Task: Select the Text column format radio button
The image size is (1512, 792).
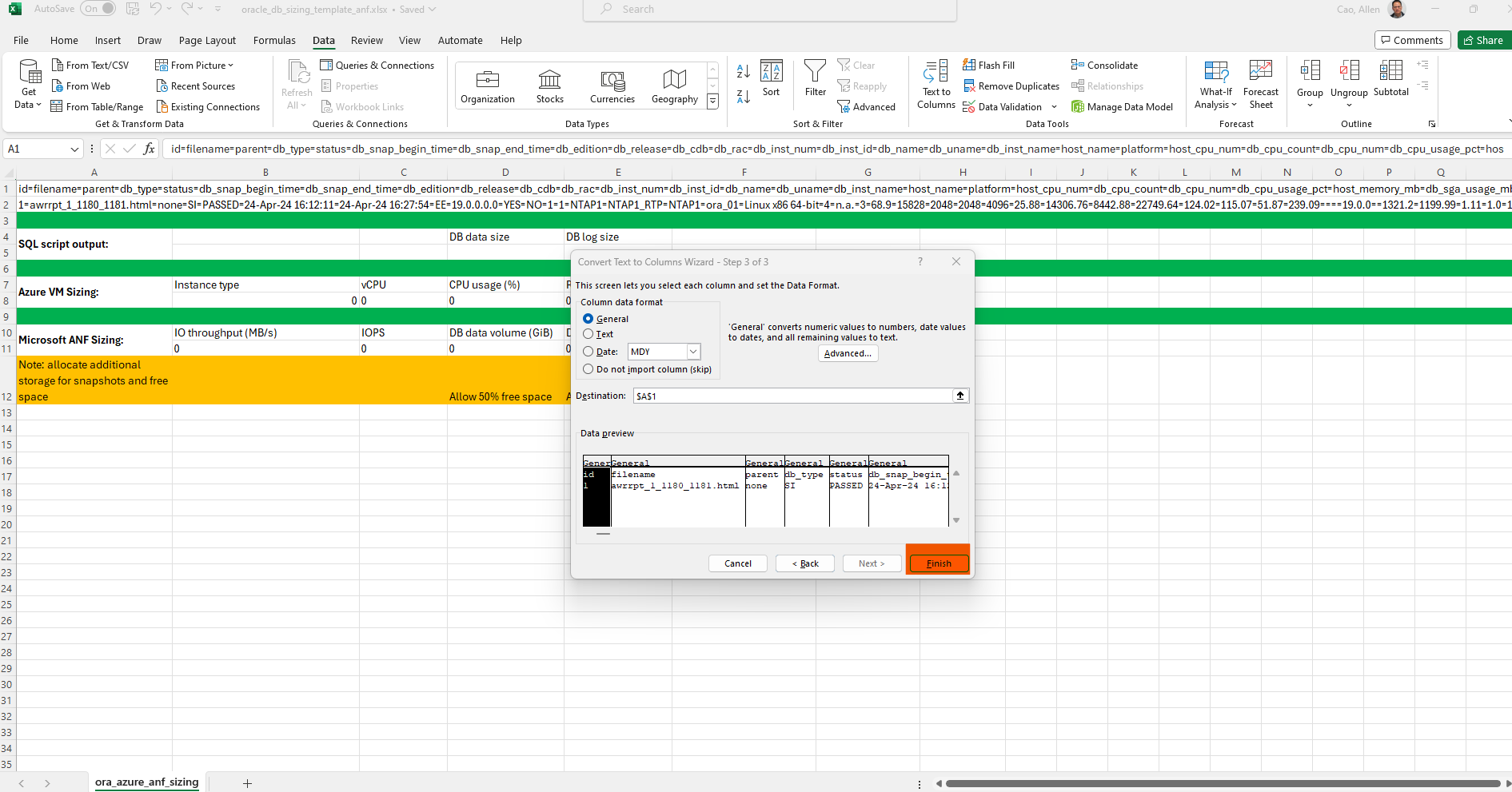Action: tap(588, 334)
